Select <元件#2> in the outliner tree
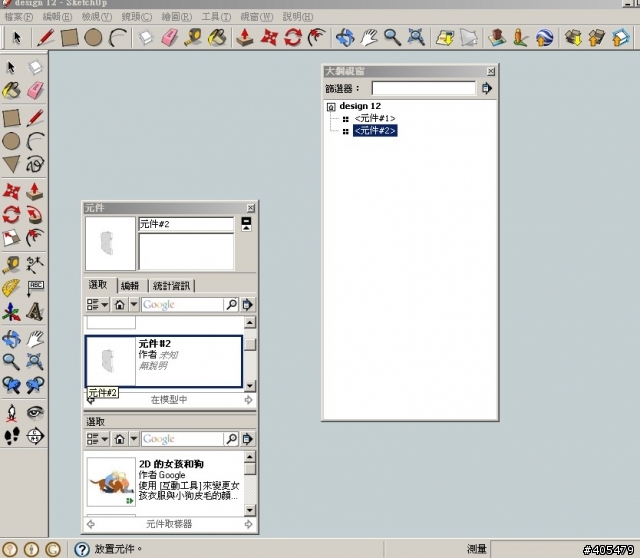Image resolution: width=640 pixels, height=558 pixels. pyautogui.click(x=375, y=131)
